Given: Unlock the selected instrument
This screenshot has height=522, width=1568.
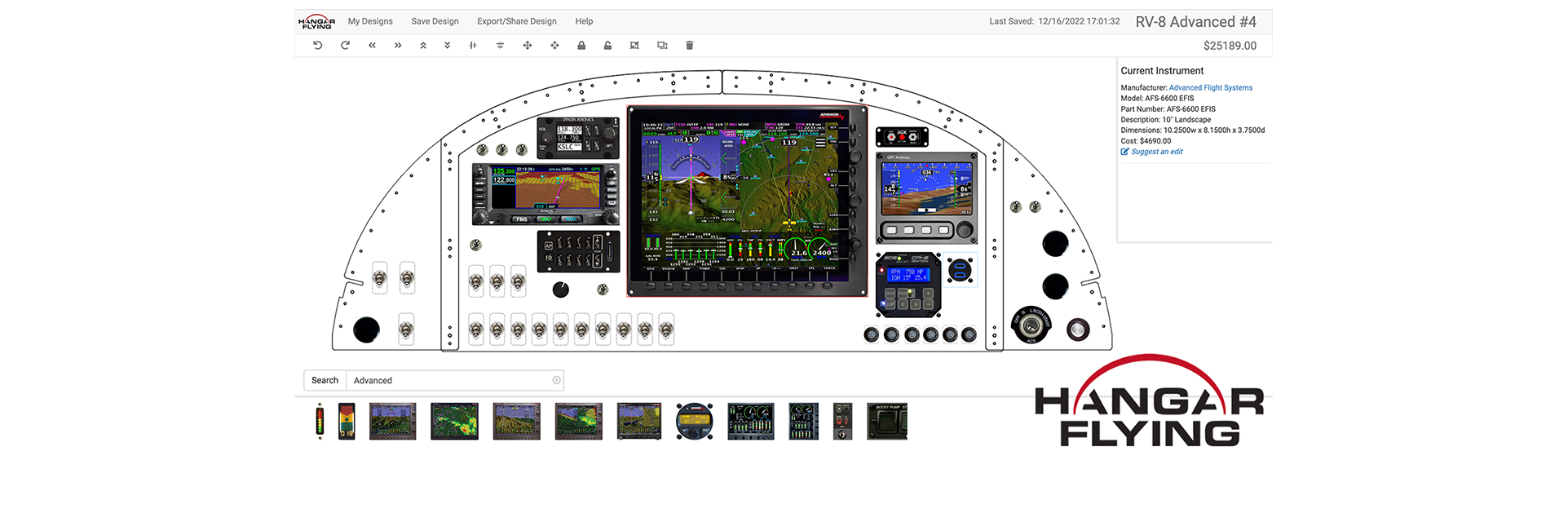Looking at the screenshot, I should coord(607,46).
